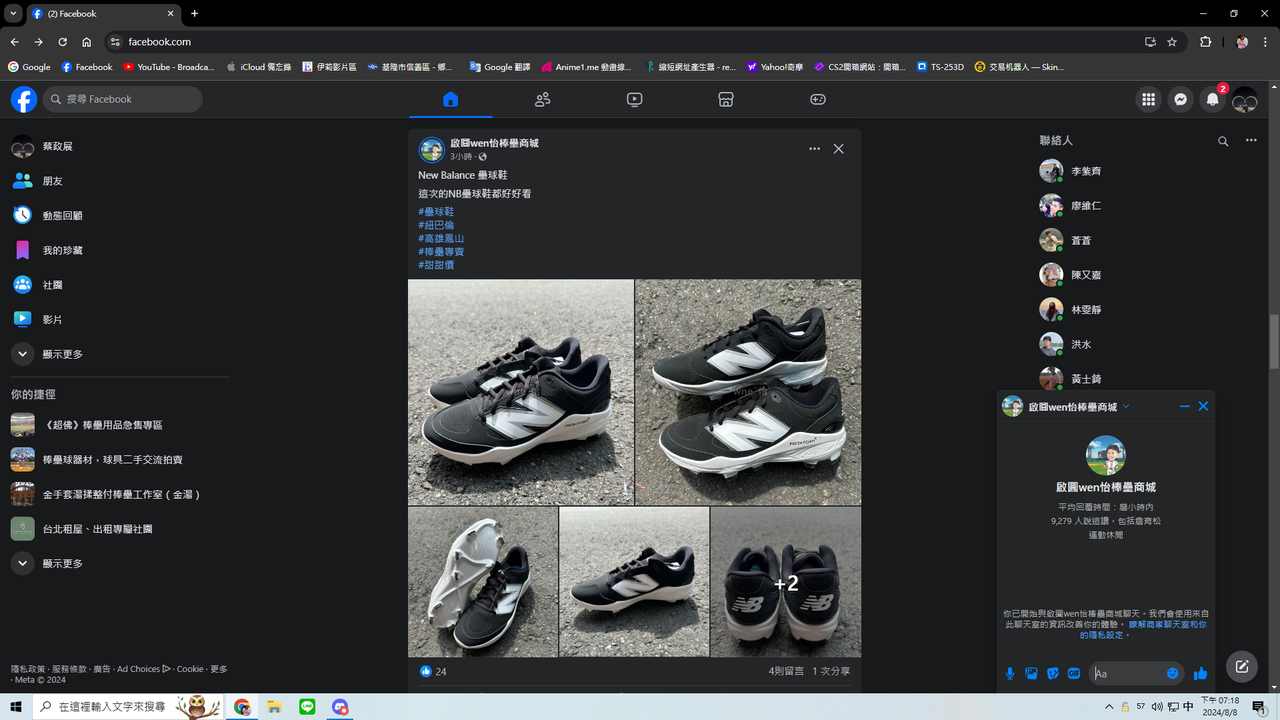Click the hashtag #高雄鳳山
1280x720 pixels.
click(x=441, y=238)
